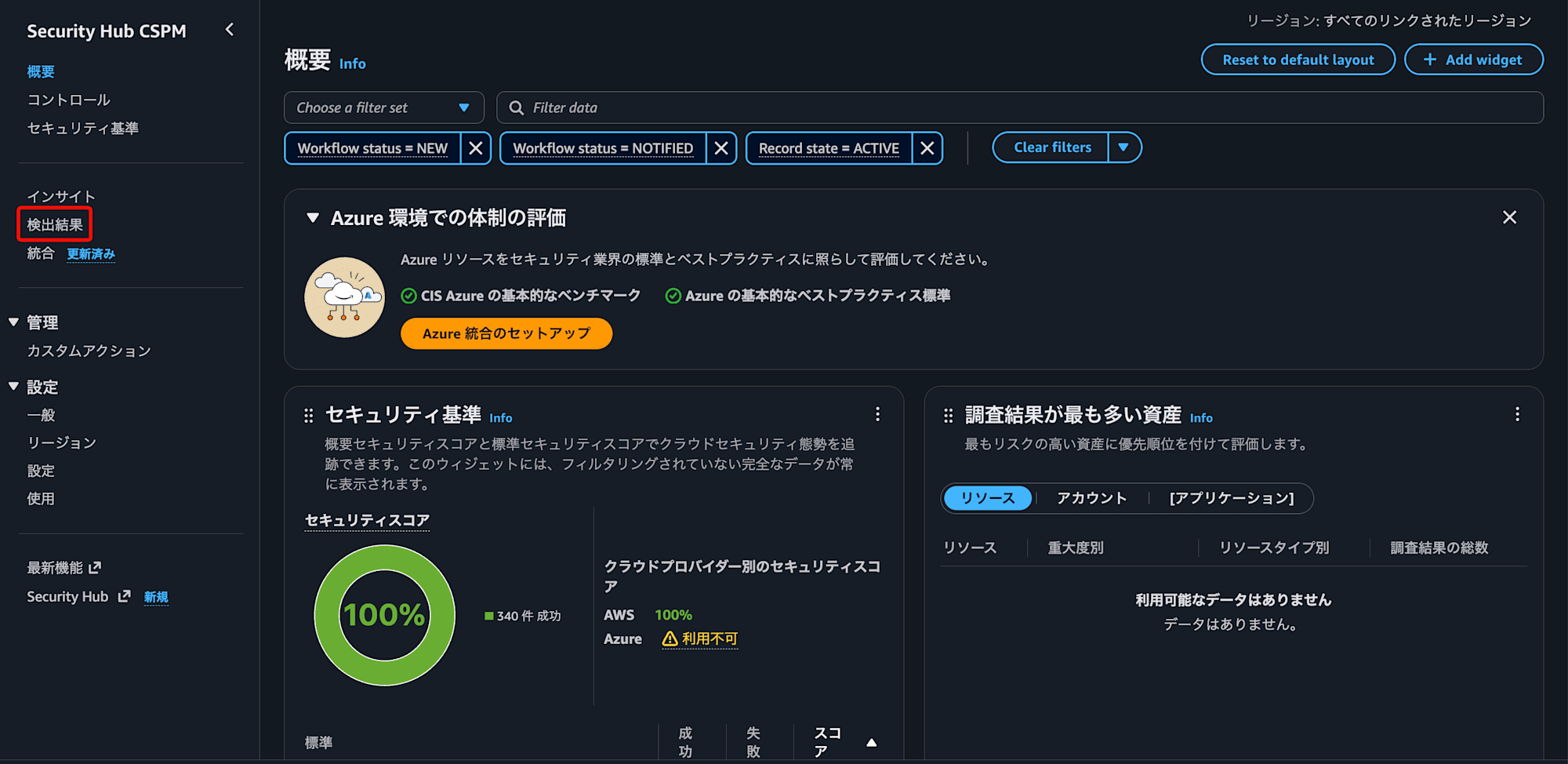
Task: Open the Security Hub external link icon
Action: tap(124, 596)
